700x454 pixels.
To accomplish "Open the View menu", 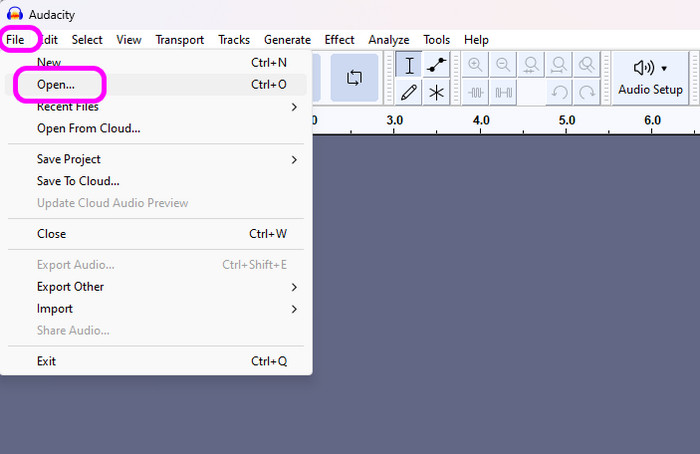I will coord(129,40).
